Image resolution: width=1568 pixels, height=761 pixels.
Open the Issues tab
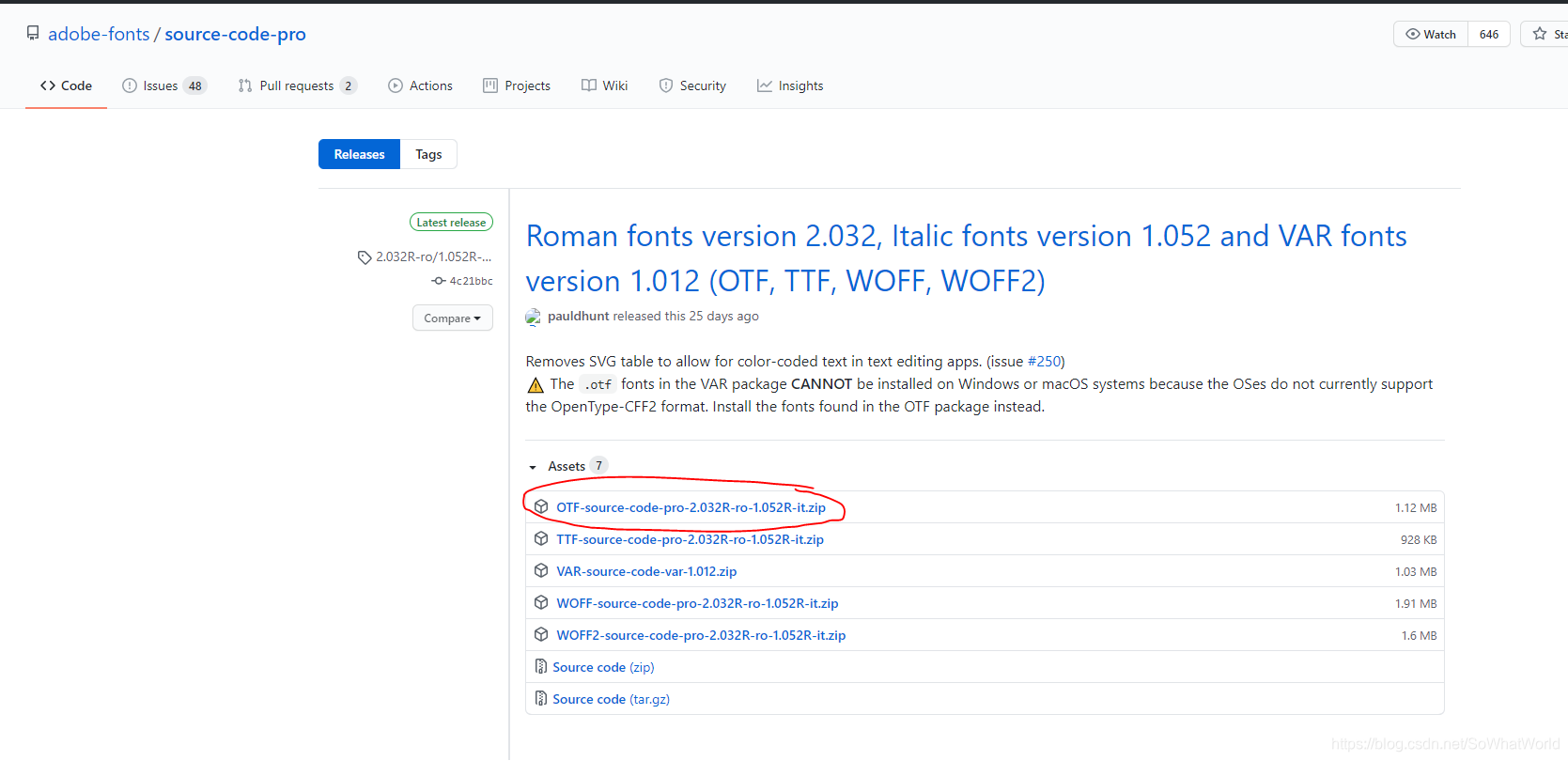click(x=164, y=85)
